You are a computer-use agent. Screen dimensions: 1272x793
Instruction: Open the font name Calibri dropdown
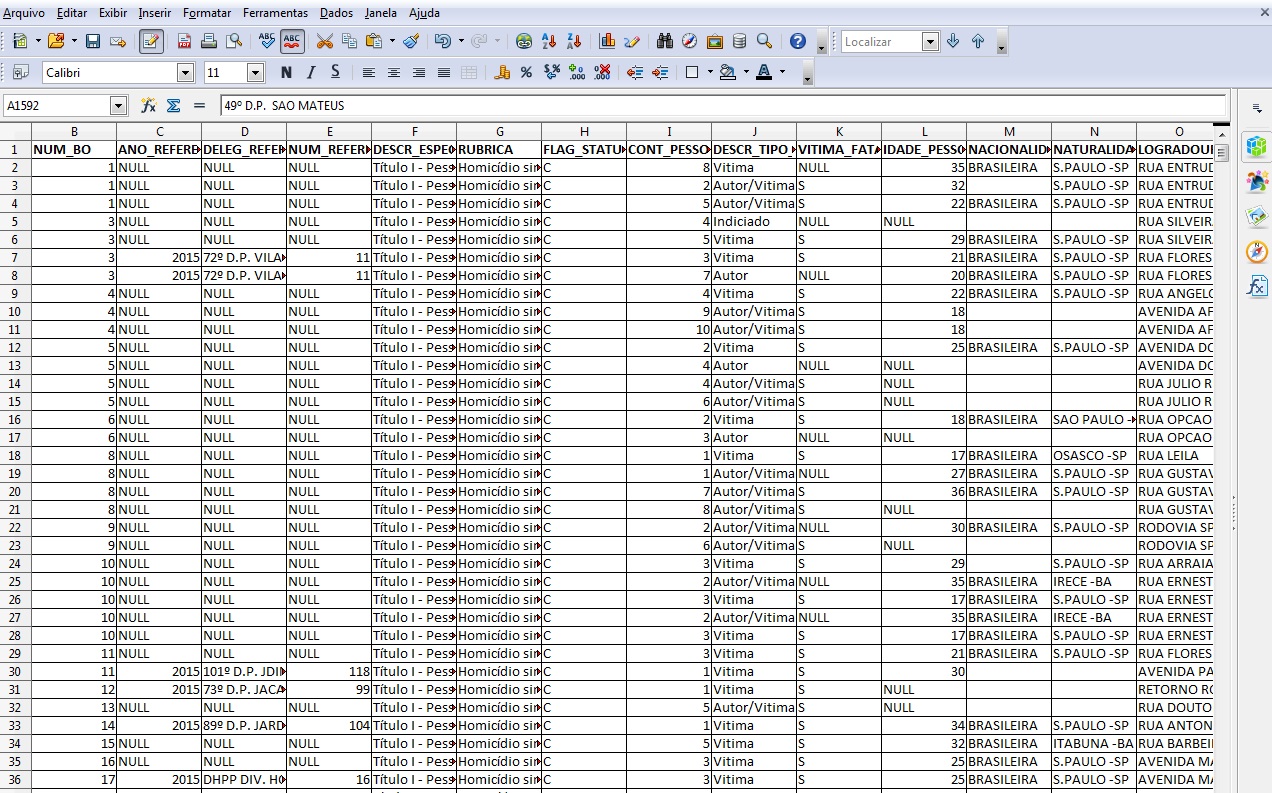tap(185, 72)
